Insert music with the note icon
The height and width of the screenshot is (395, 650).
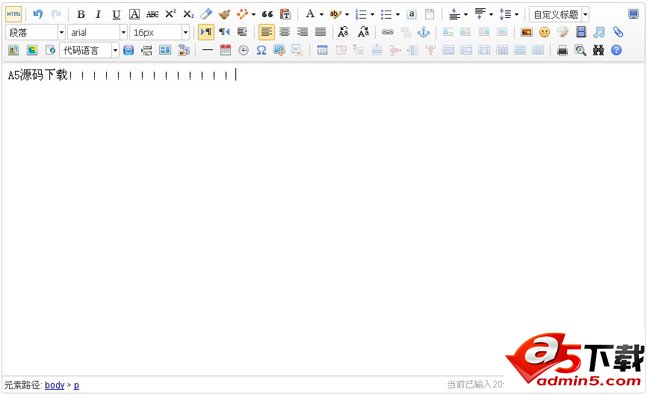coord(599,32)
